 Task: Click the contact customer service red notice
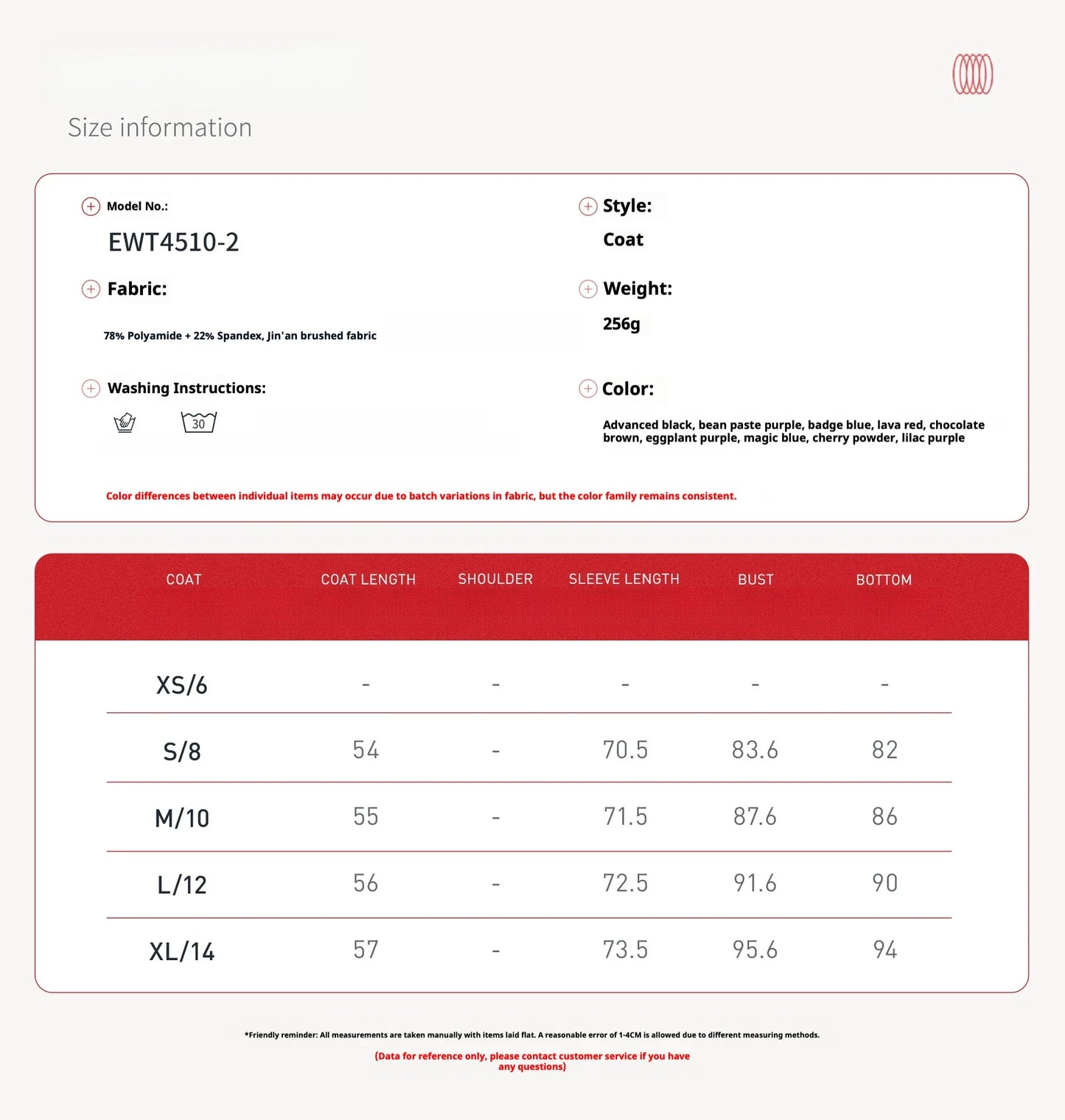[x=531, y=1061]
